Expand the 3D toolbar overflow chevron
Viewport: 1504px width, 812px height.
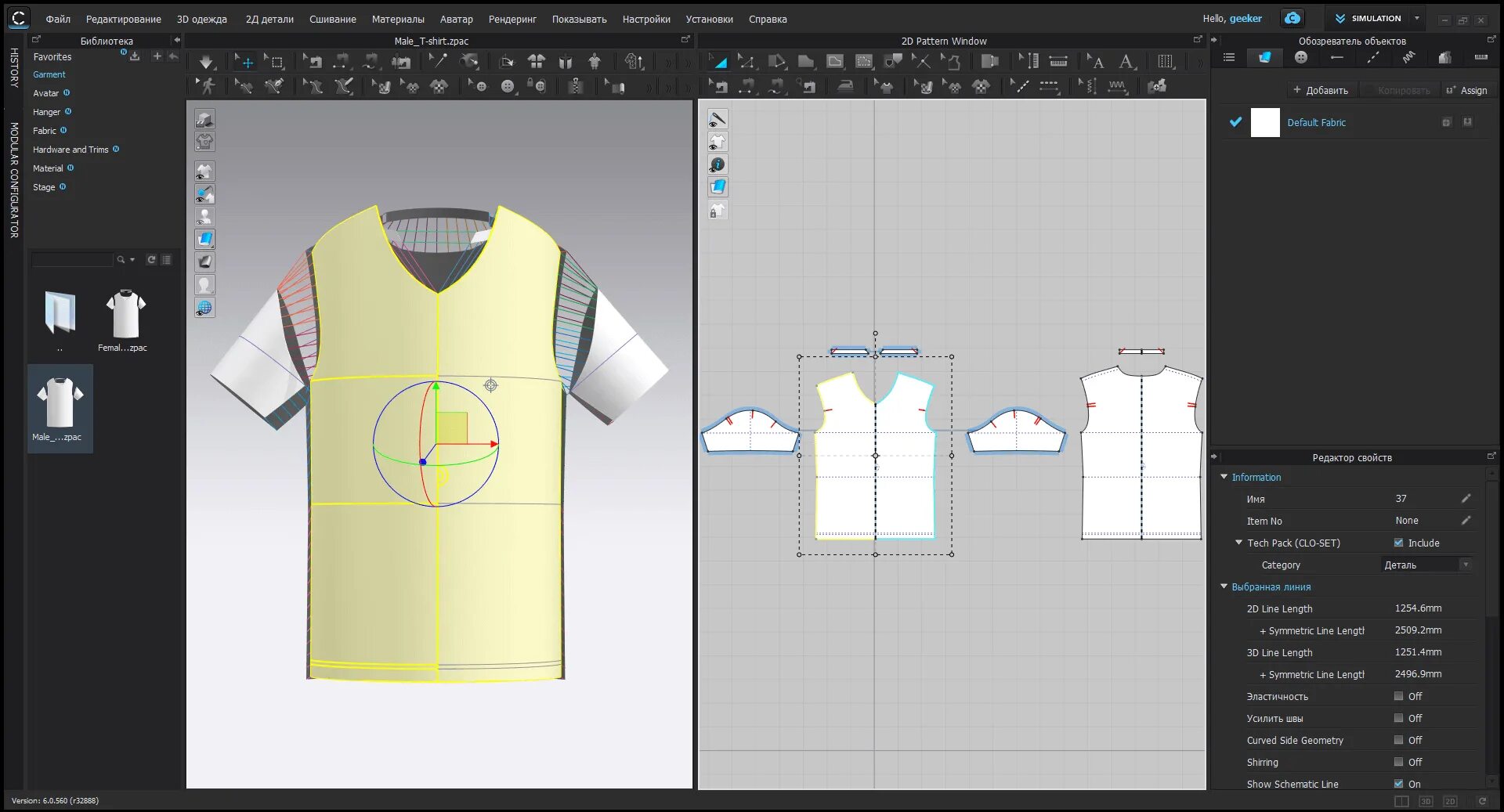(667, 62)
